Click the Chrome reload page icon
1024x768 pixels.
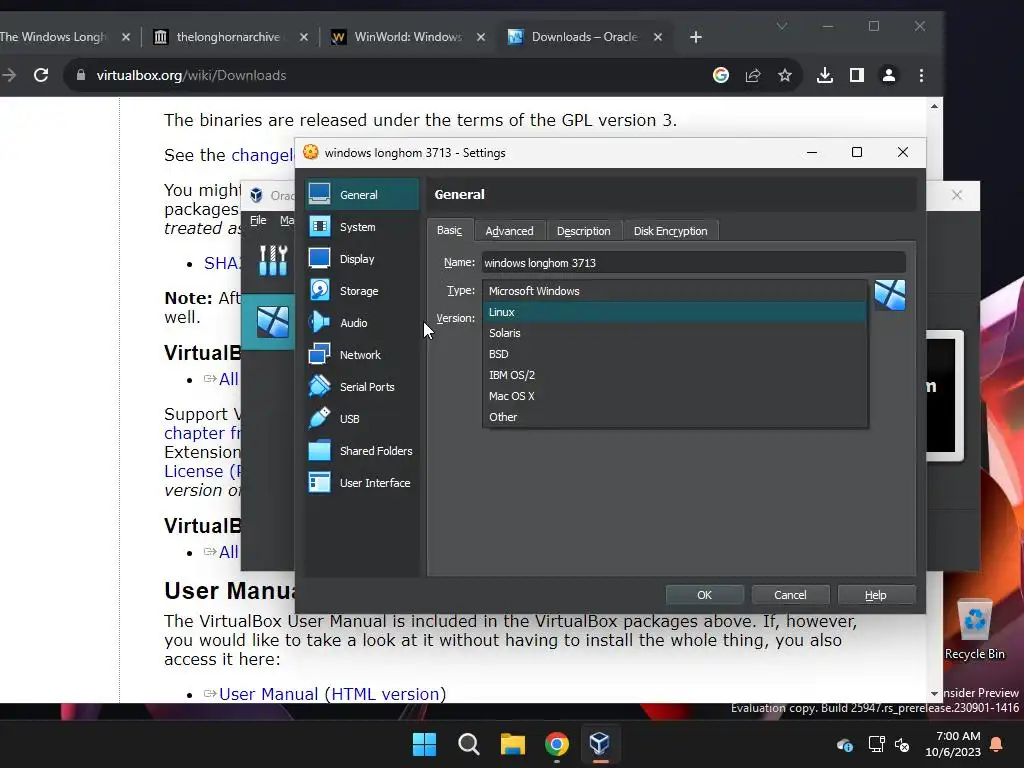pyautogui.click(x=41, y=75)
